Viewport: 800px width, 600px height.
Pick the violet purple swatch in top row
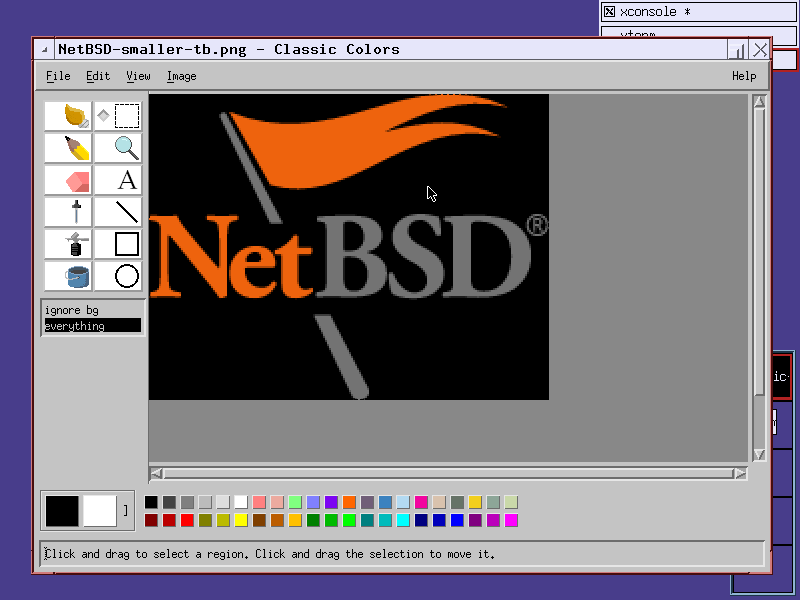point(331,502)
